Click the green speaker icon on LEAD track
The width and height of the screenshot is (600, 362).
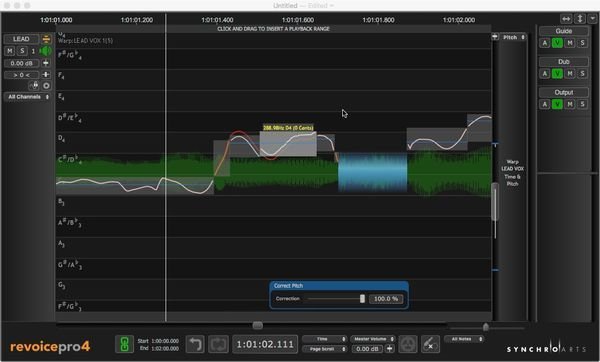[46, 51]
